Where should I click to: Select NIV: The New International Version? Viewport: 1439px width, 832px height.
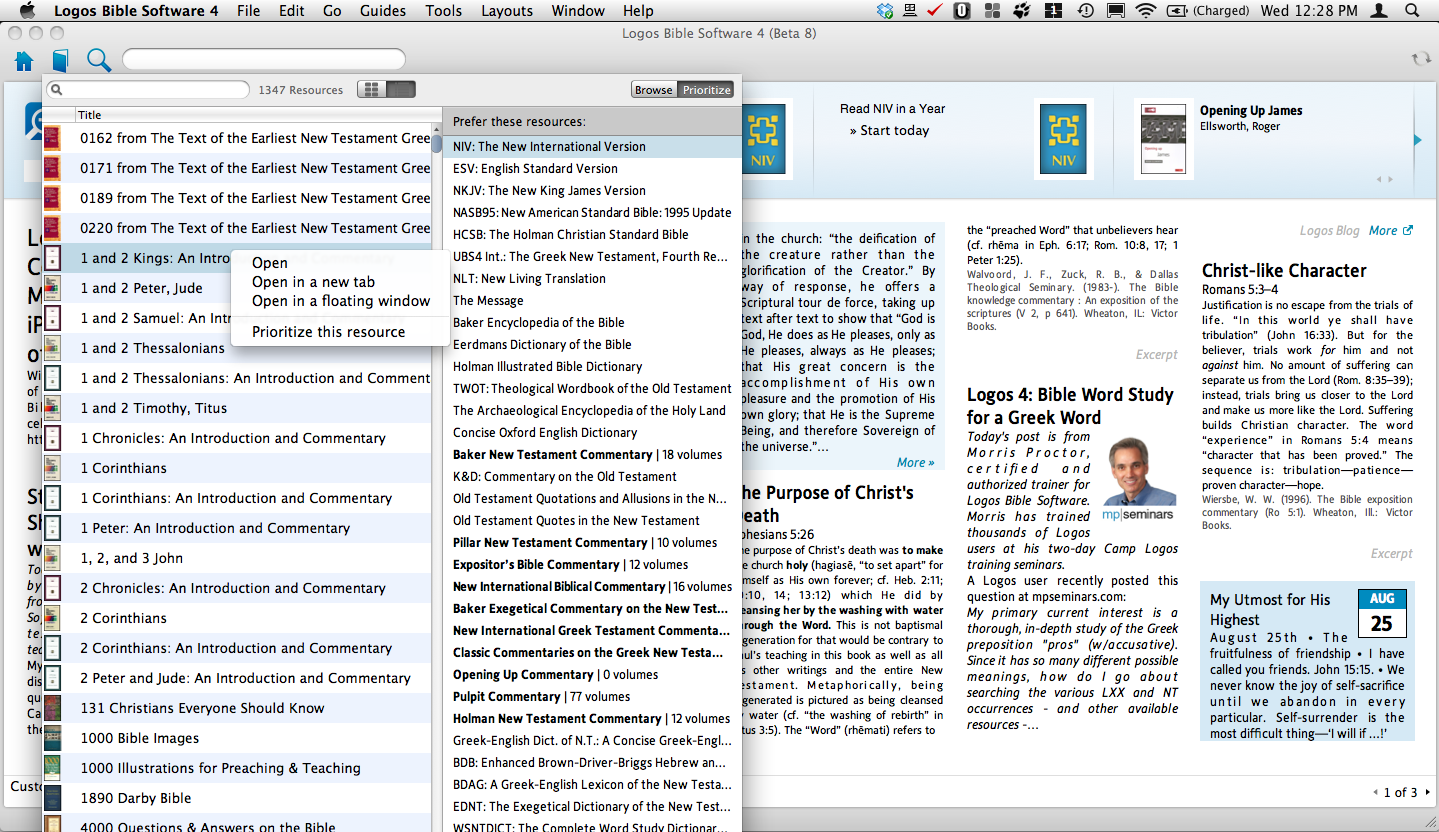pos(592,146)
